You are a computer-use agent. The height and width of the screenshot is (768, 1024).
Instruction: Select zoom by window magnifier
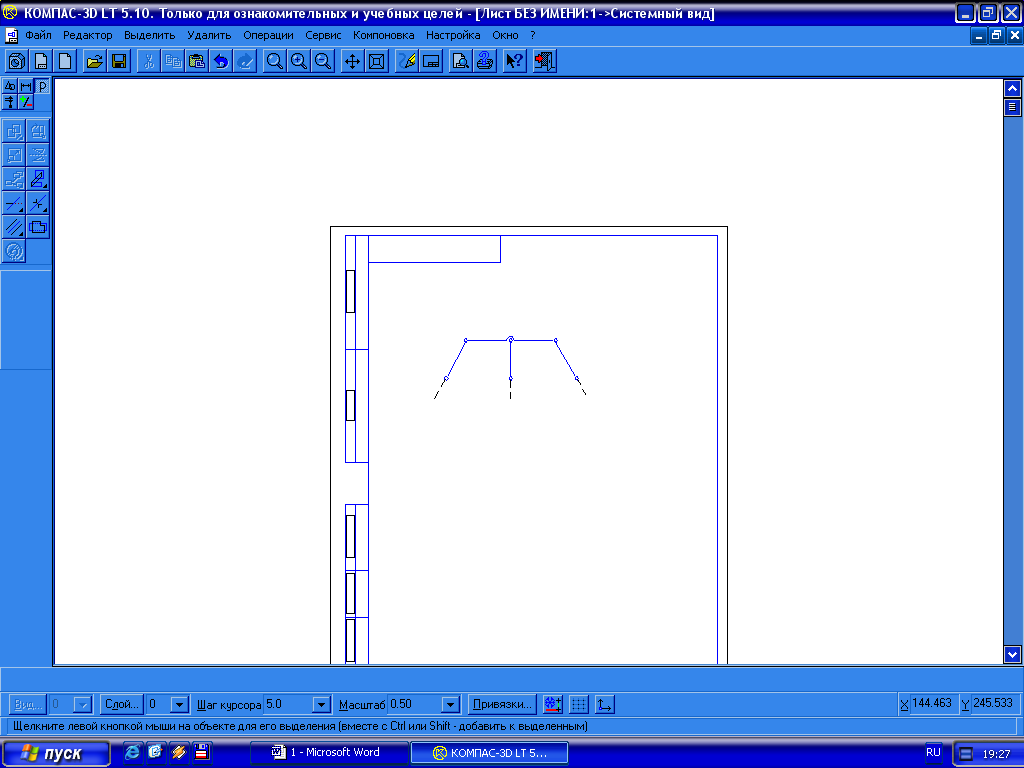[275, 61]
